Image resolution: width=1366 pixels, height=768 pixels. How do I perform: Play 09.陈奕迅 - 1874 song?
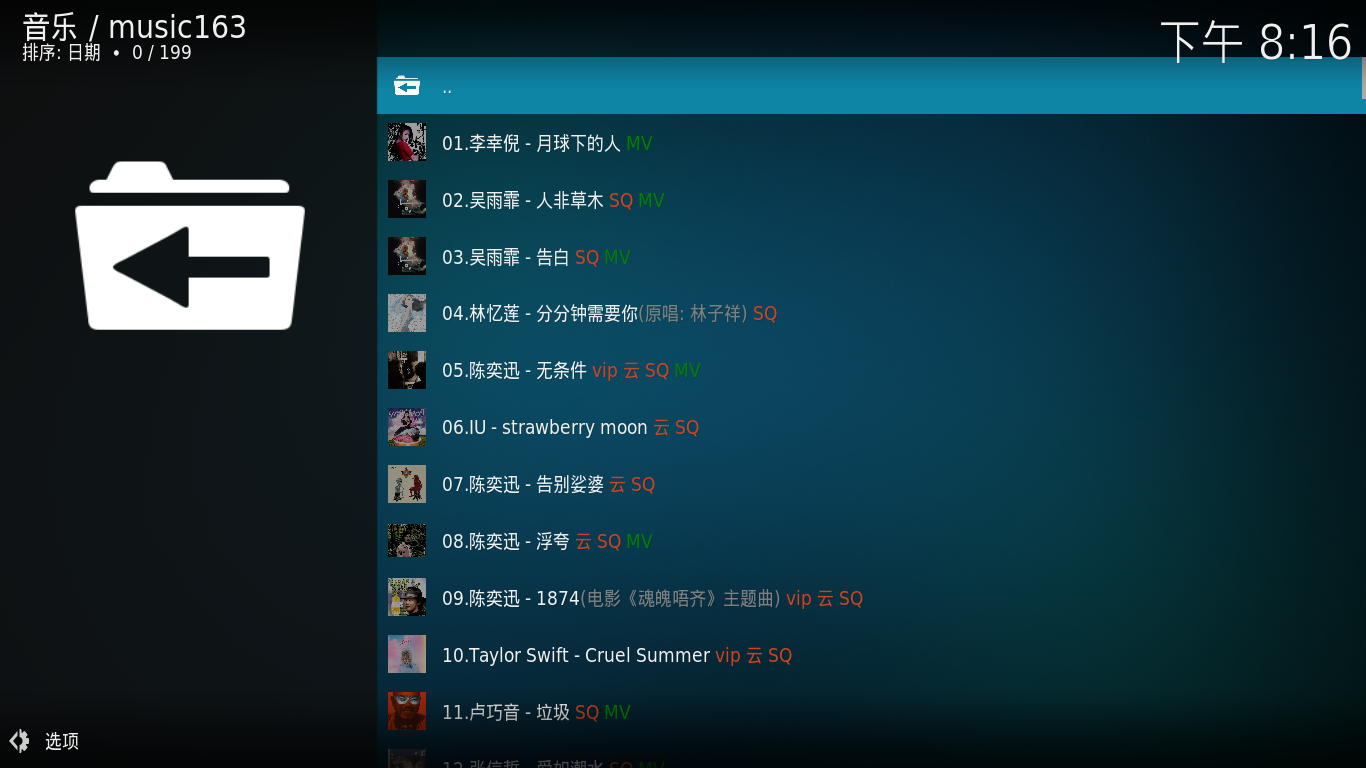869,598
